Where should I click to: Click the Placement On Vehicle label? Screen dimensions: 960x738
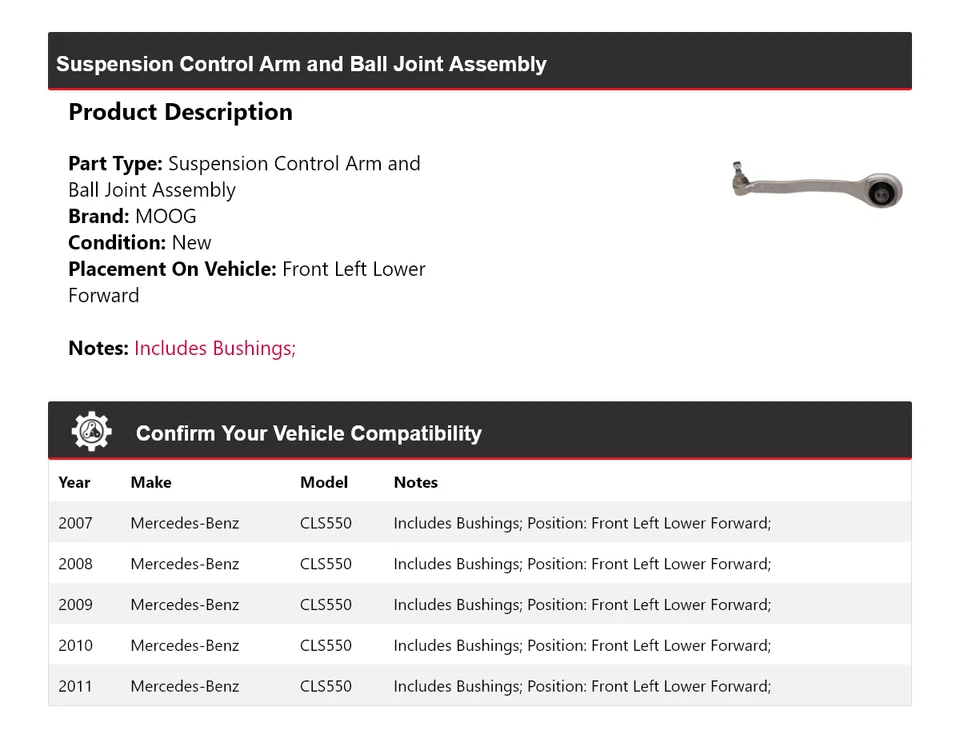tap(172, 269)
